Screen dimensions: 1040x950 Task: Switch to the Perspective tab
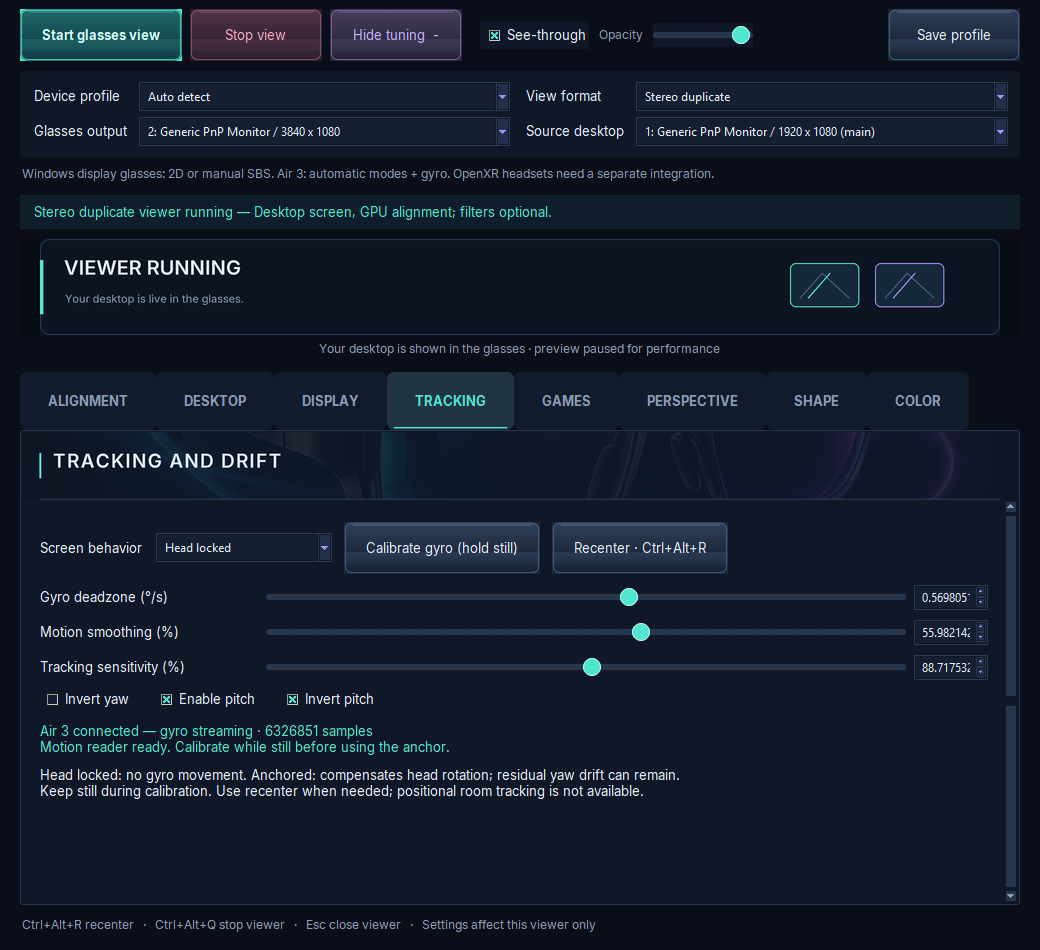pos(692,401)
